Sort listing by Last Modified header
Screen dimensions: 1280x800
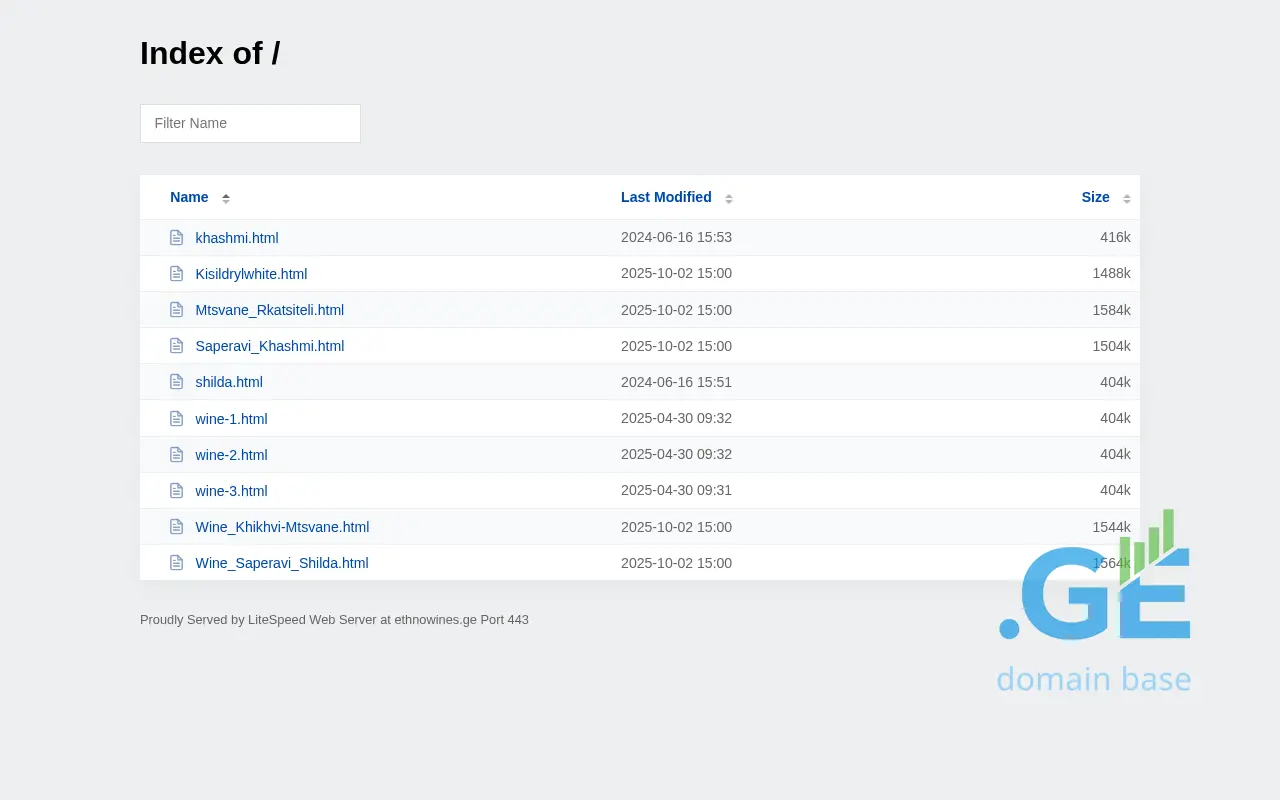point(666,197)
